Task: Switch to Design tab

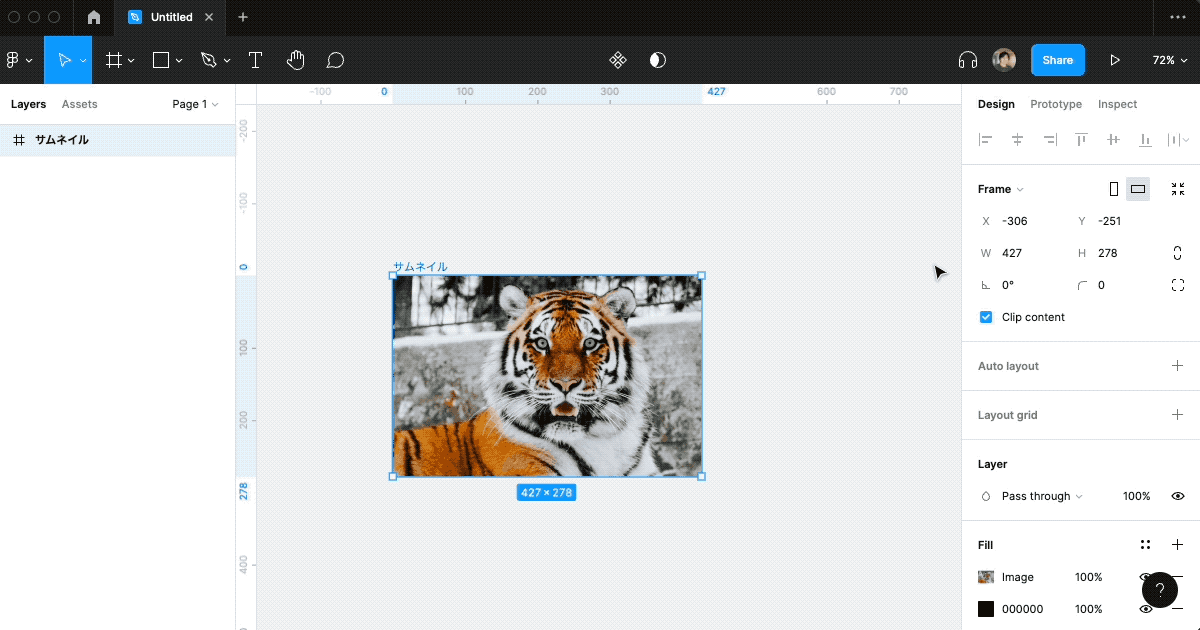Action: pyautogui.click(x=996, y=104)
